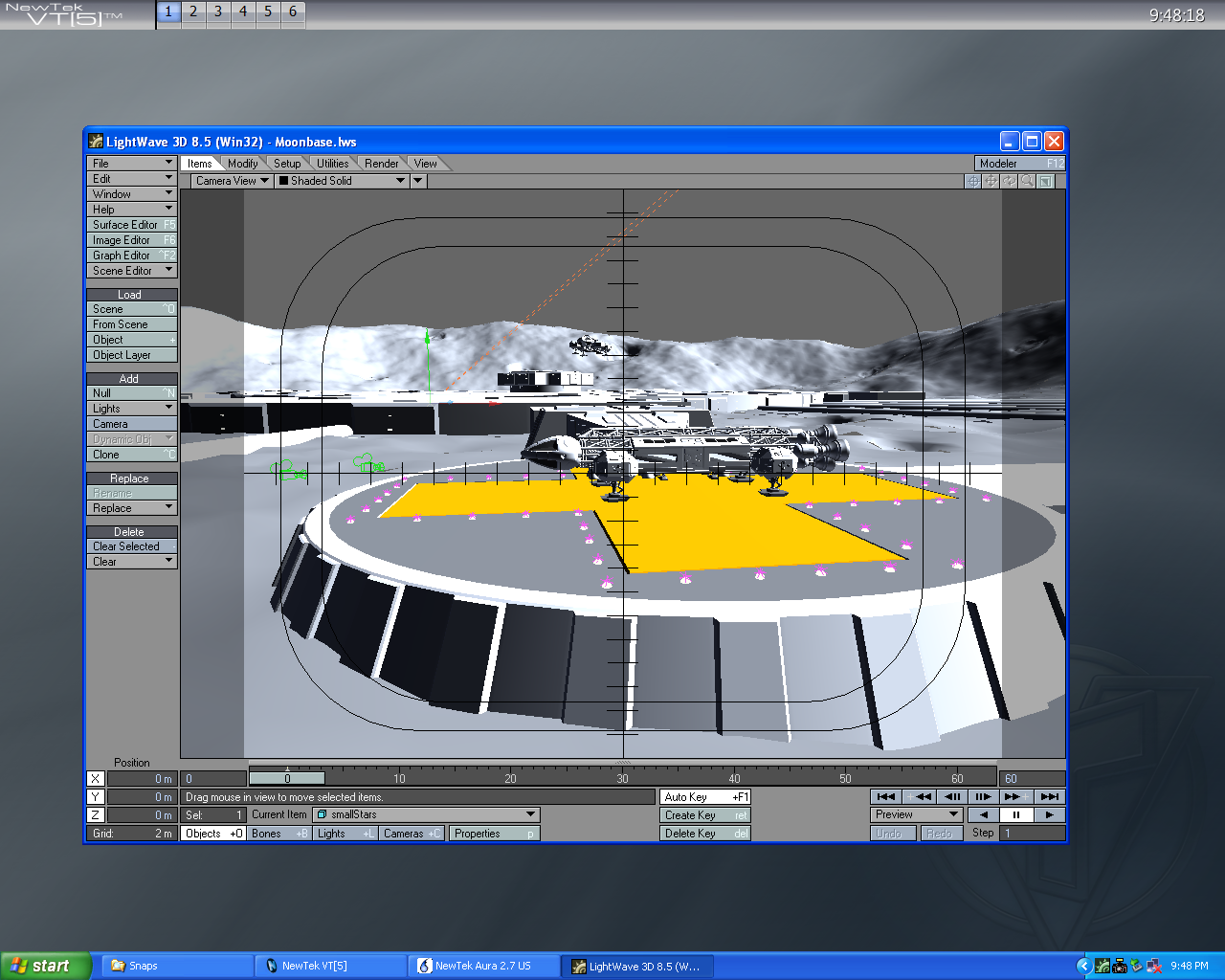
Task: Toggle the Y axis position lock
Action: [95, 796]
